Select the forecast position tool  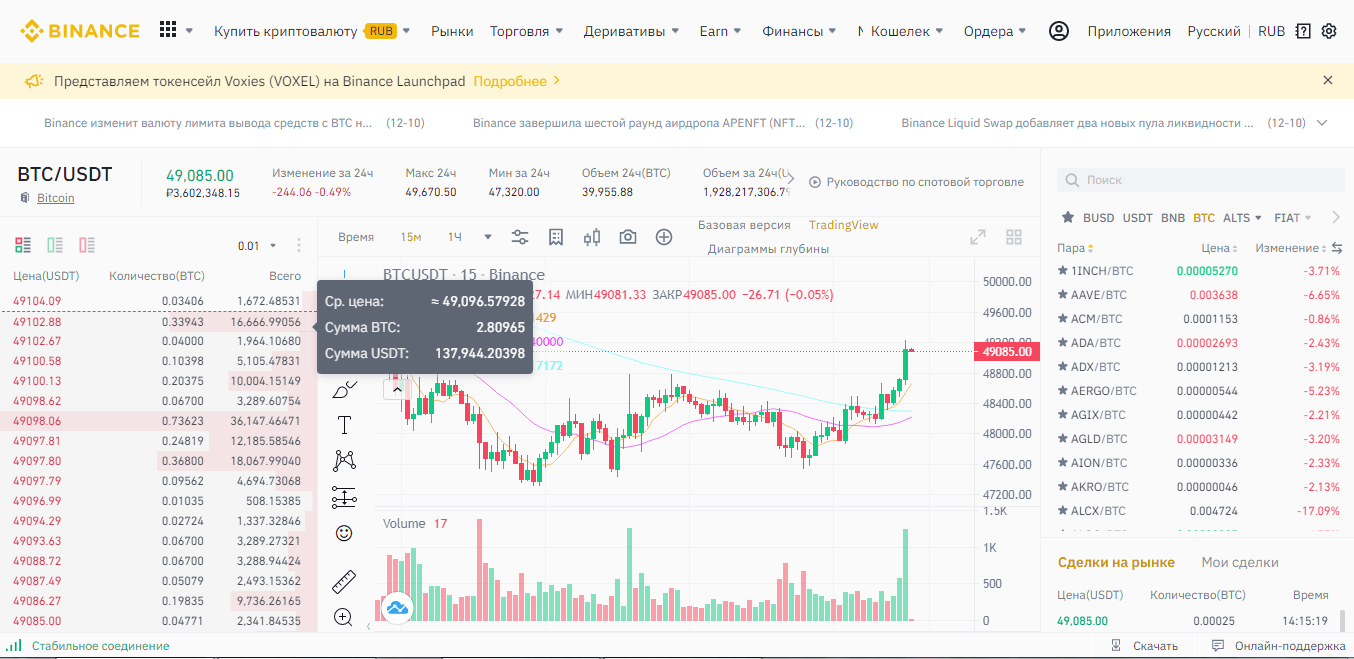coord(344,497)
